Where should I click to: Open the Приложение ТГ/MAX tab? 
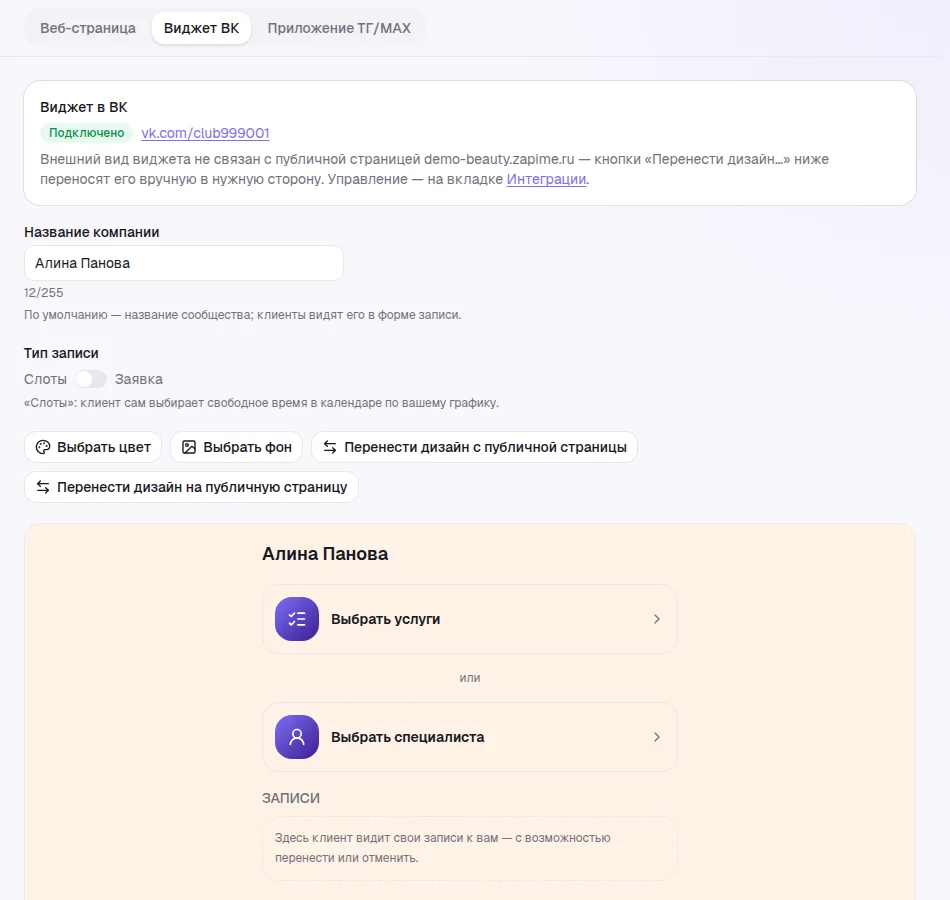click(339, 28)
